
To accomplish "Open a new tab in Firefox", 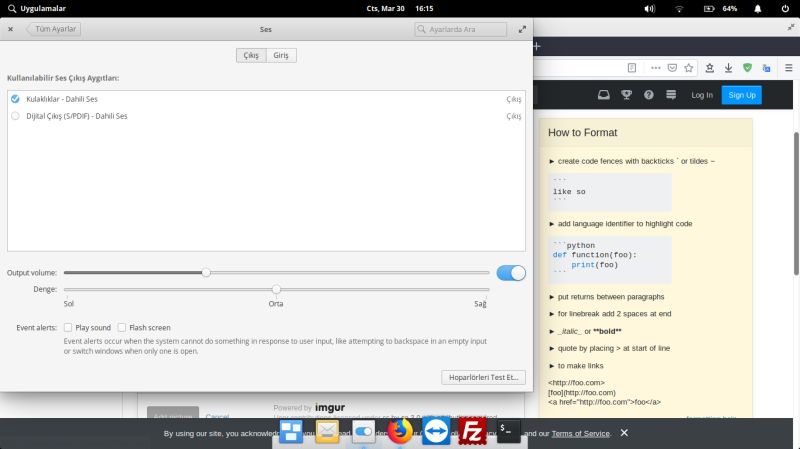I will coord(537,46).
